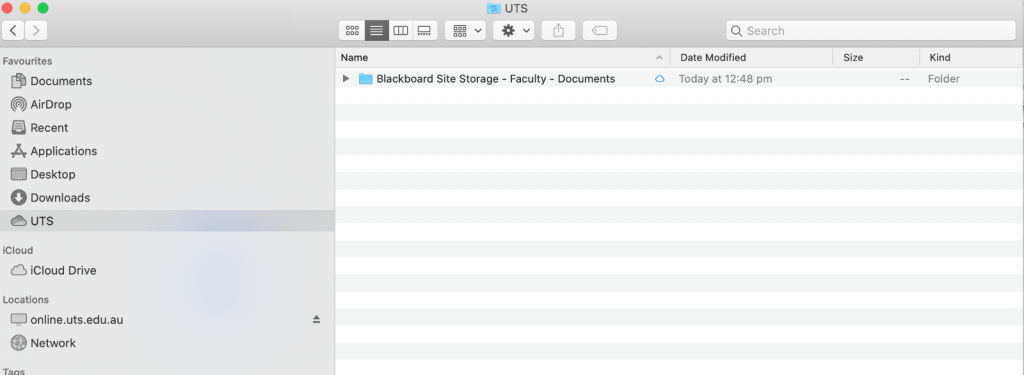This screenshot has height=375, width=1024.
Task: Click the Name column sort arrow
Action: [659, 57]
